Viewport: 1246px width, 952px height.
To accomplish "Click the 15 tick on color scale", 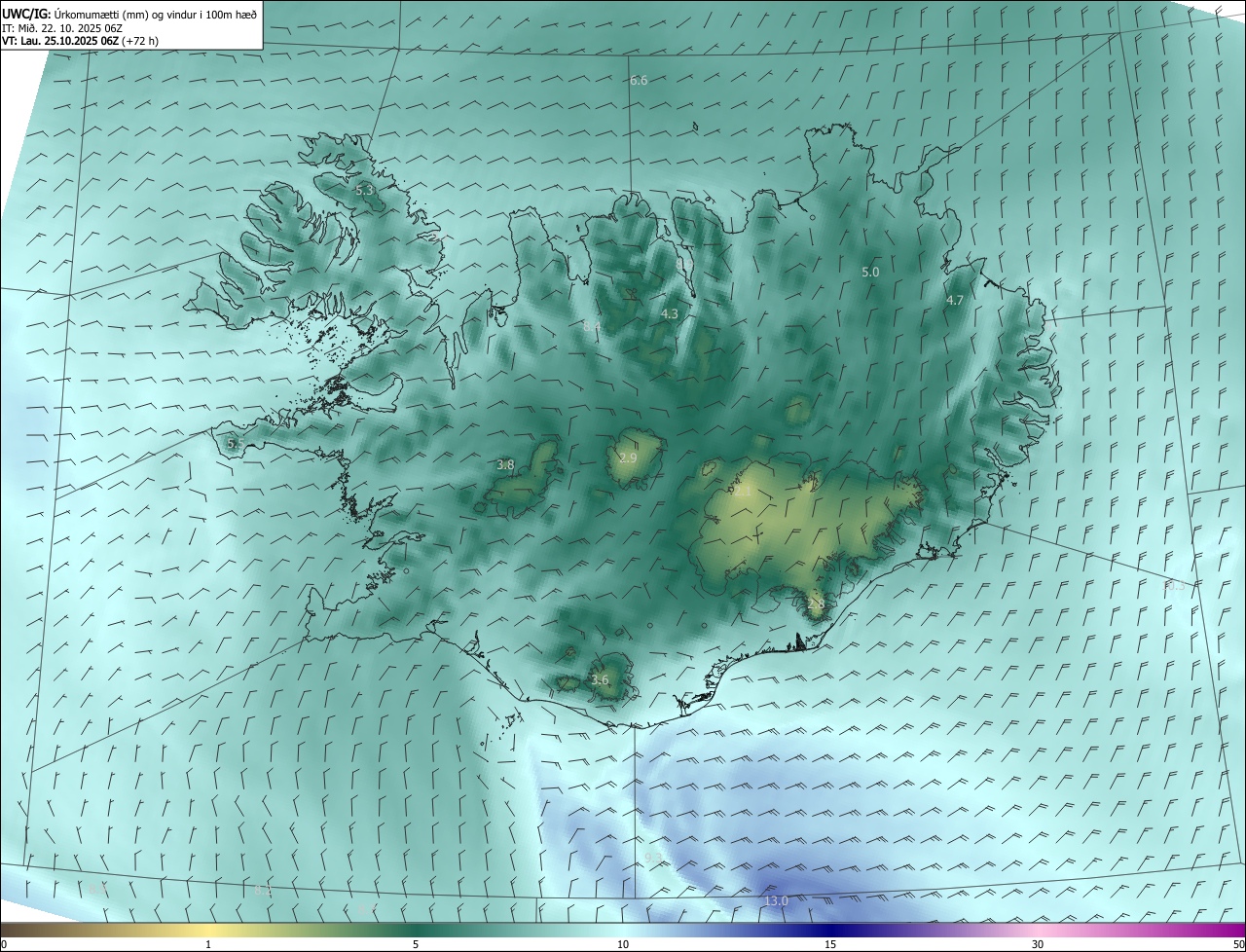I will tap(830, 944).
